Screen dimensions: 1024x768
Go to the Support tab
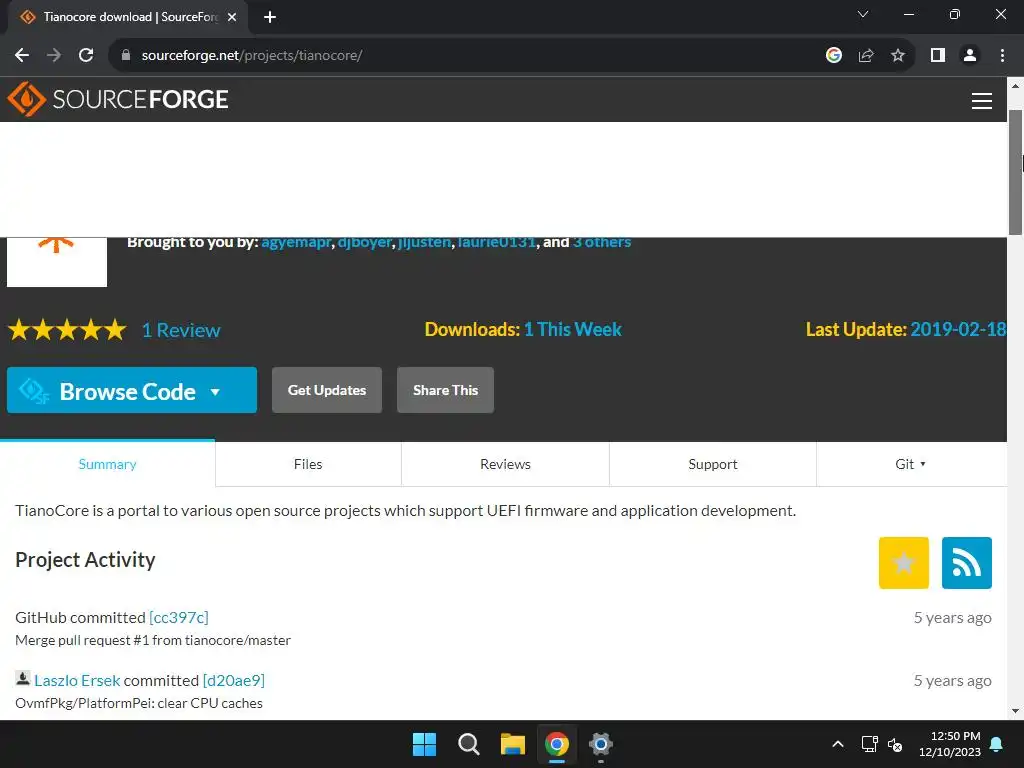click(712, 464)
